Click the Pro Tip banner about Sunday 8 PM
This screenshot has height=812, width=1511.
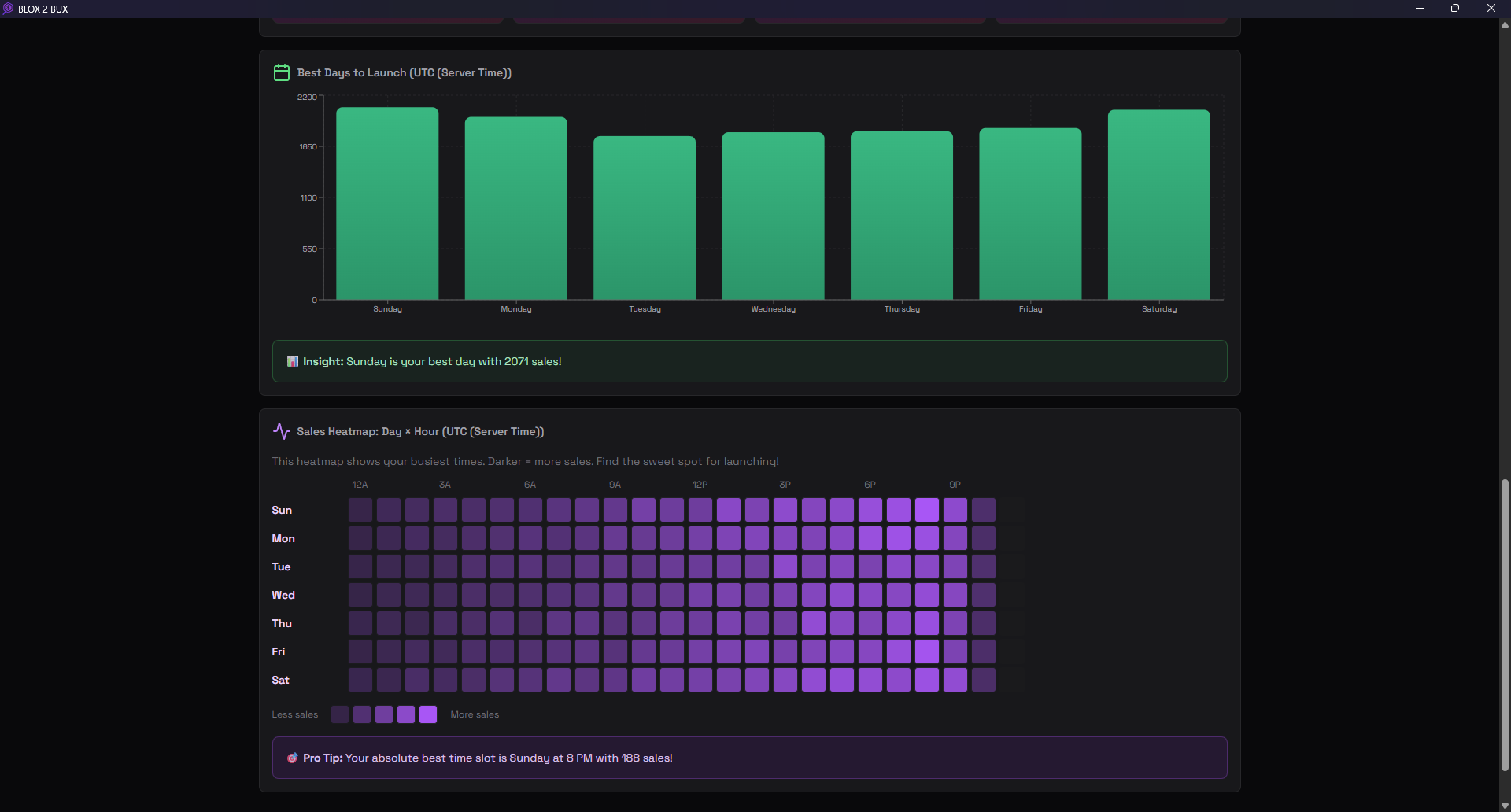coord(749,758)
